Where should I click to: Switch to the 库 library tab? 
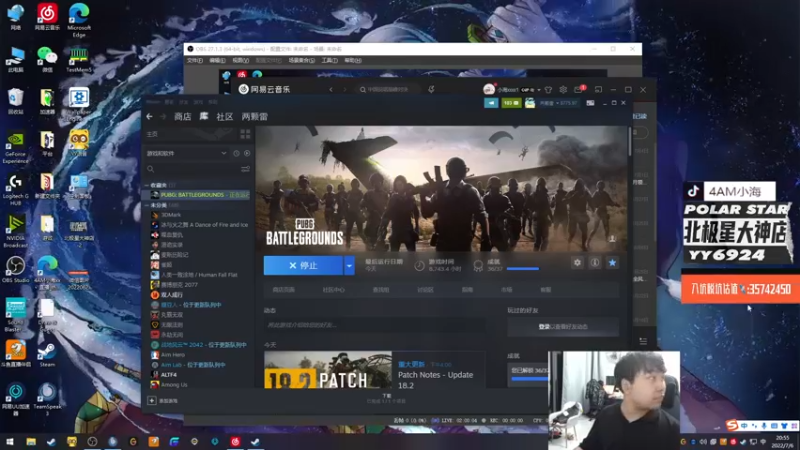tap(204, 116)
